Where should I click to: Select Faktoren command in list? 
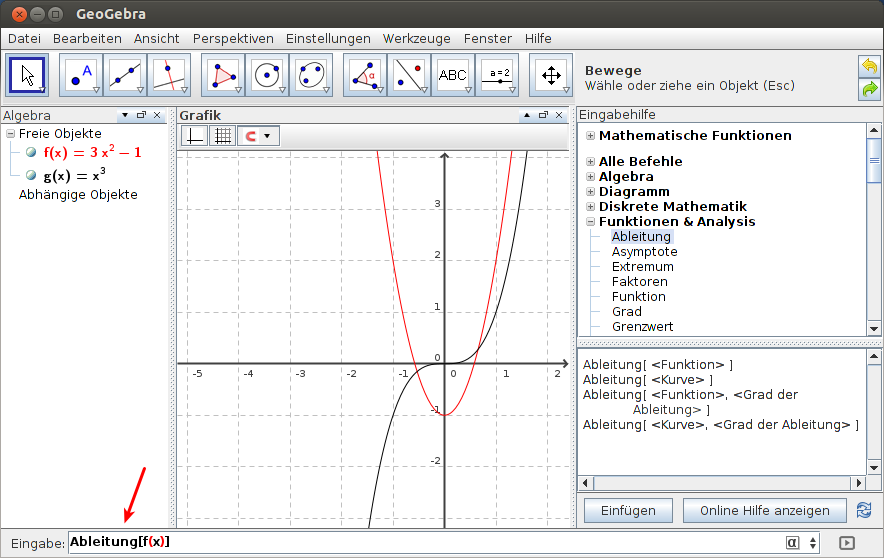pyautogui.click(x=639, y=282)
